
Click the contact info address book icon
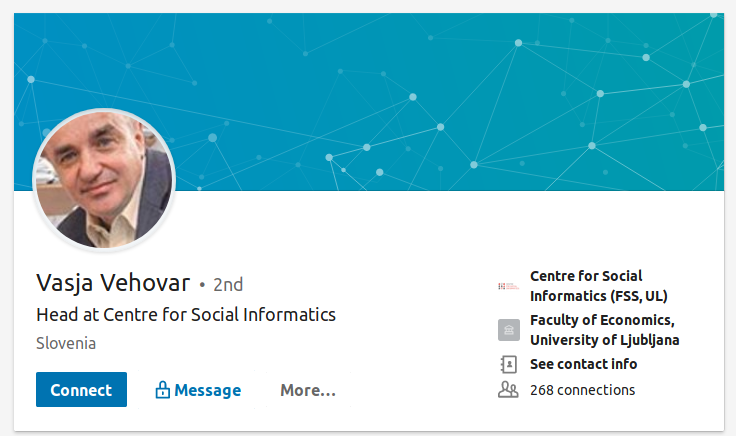point(508,364)
